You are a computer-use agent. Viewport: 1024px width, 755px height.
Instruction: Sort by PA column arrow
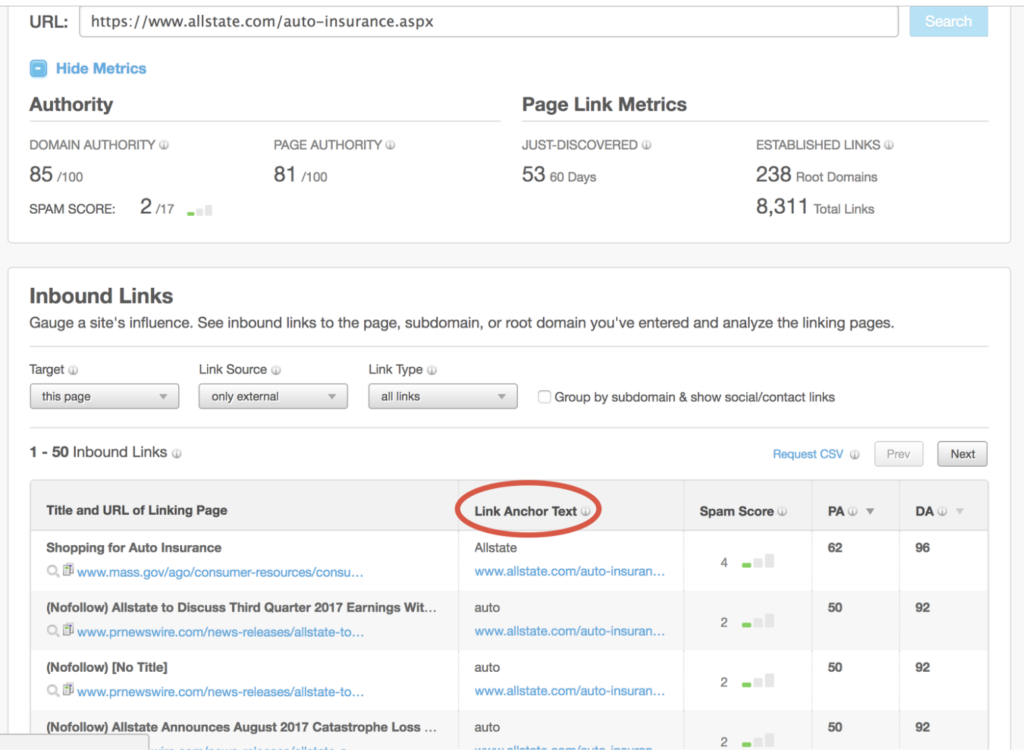pos(870,511)
